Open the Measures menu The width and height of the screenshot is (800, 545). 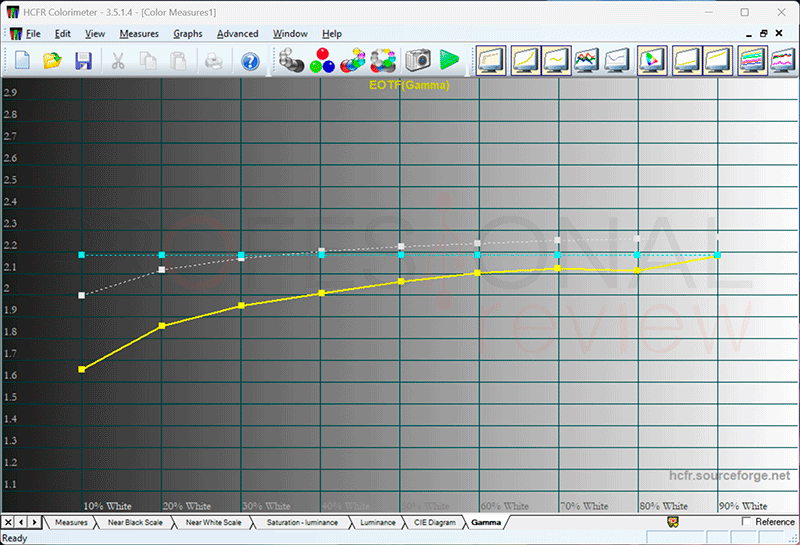139,34
